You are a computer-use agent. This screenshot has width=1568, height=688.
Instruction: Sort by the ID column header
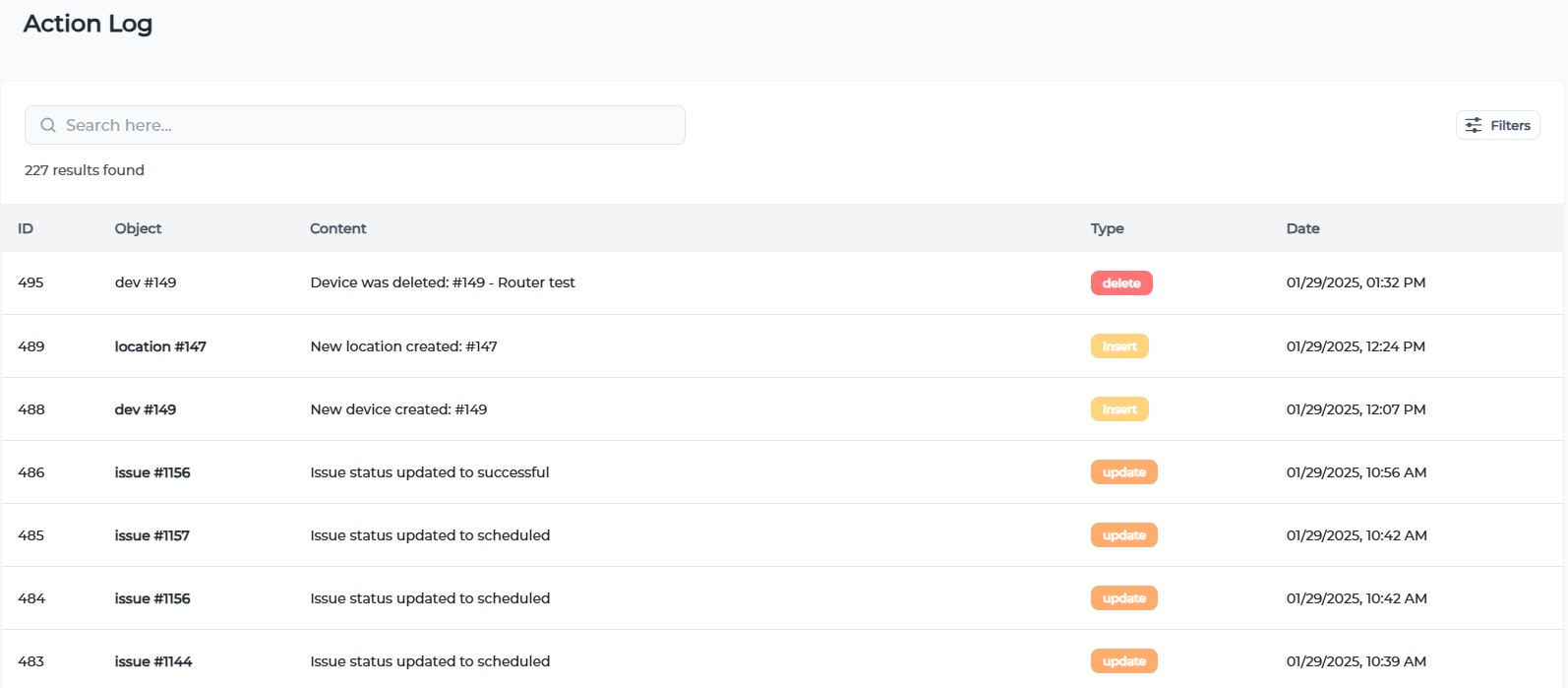pos(26,228)
